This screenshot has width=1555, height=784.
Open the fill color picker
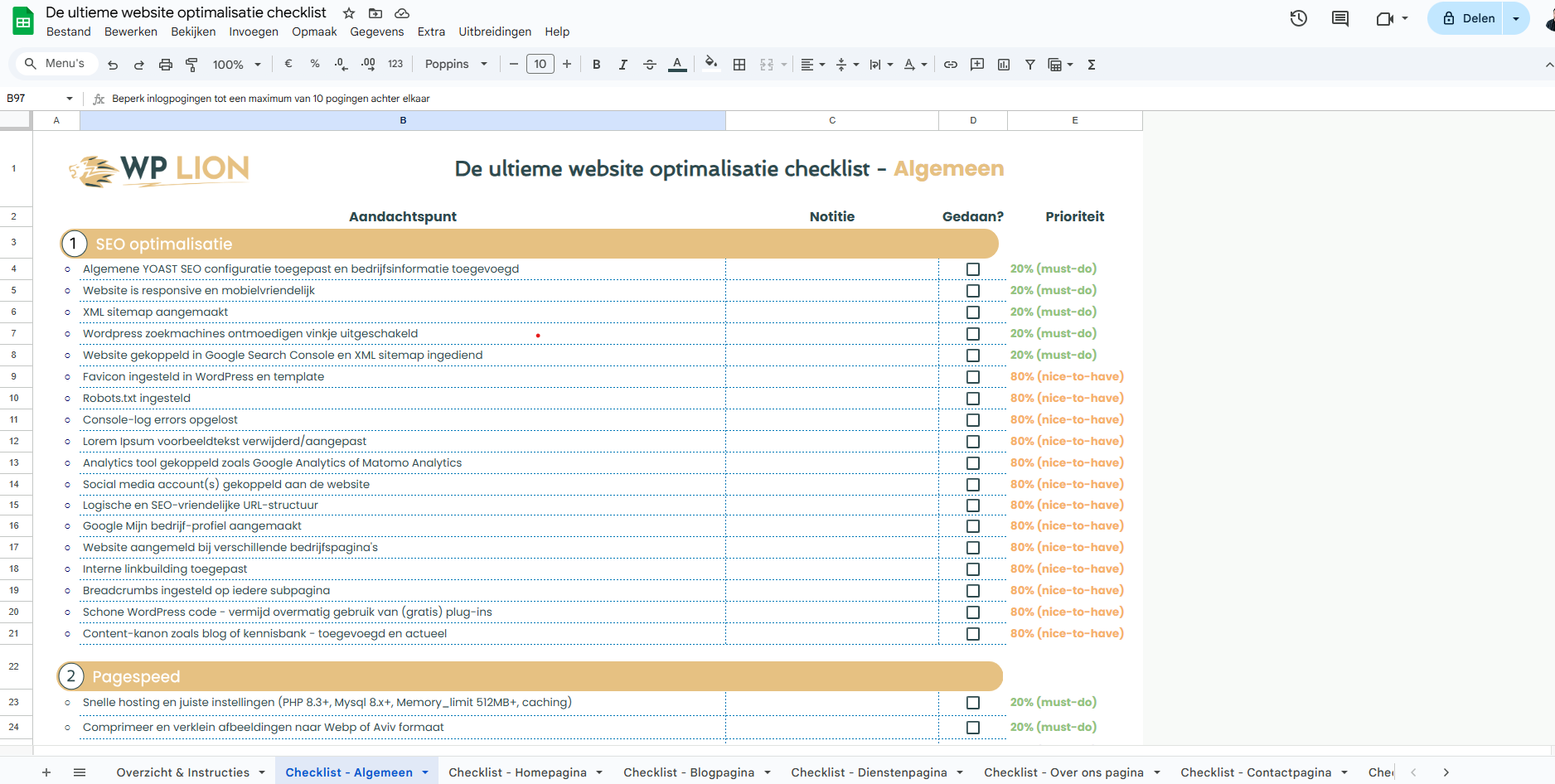[710, 65]
